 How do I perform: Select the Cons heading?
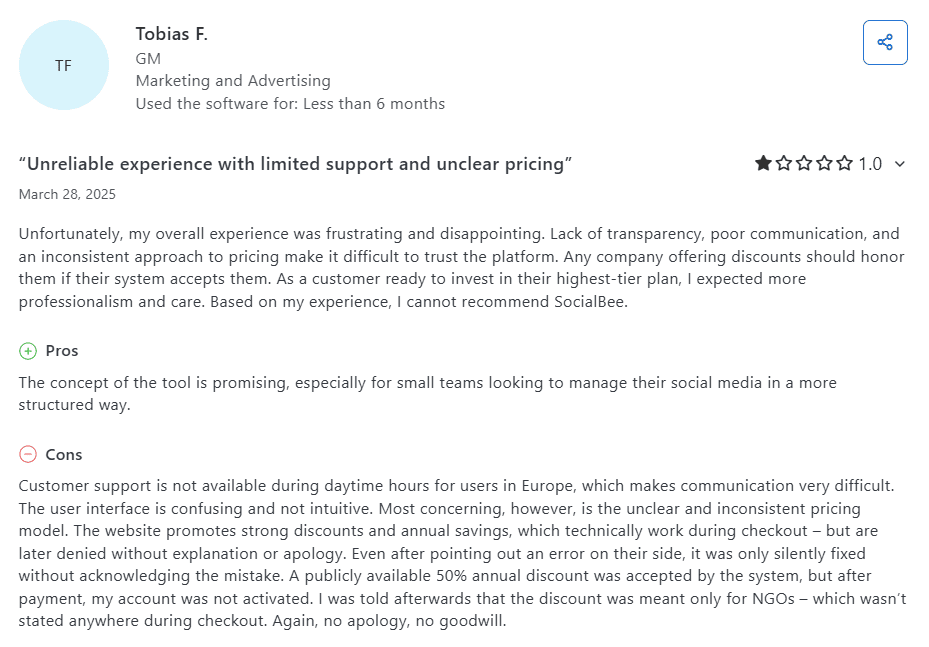[63, 454]
